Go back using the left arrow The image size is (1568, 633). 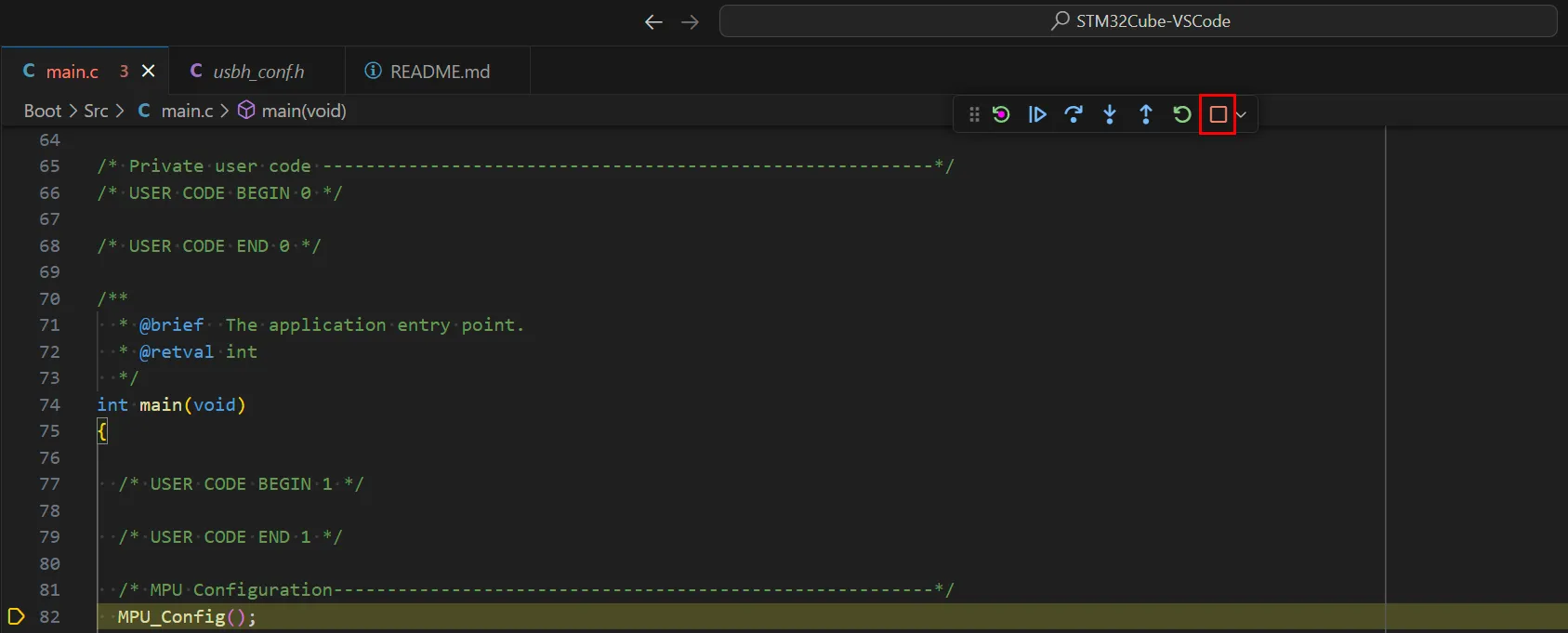point(653,21)
